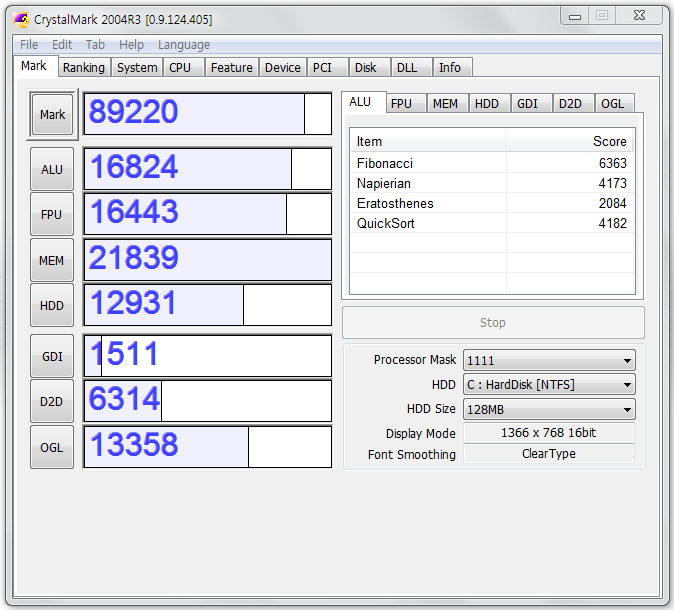Open the HDD Size dropdown

[549, 409]
